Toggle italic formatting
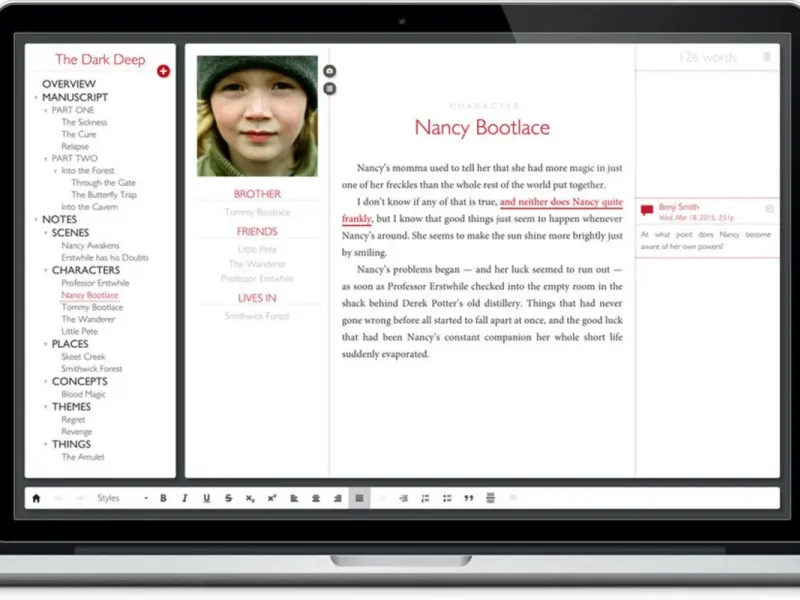The image size is (800, 600). point(185,498)
